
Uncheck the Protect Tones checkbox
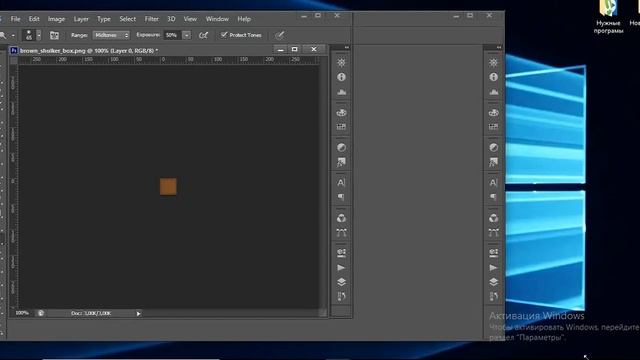224,35
